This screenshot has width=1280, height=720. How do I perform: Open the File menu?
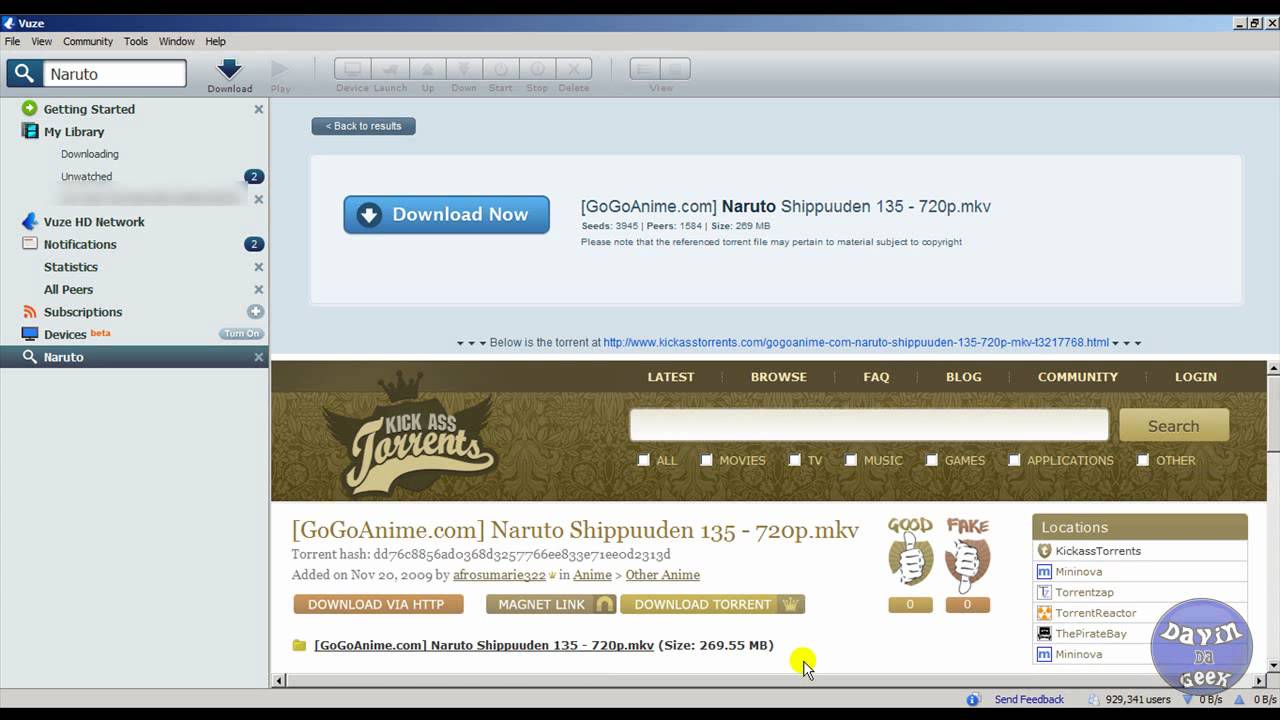[12, 42]
